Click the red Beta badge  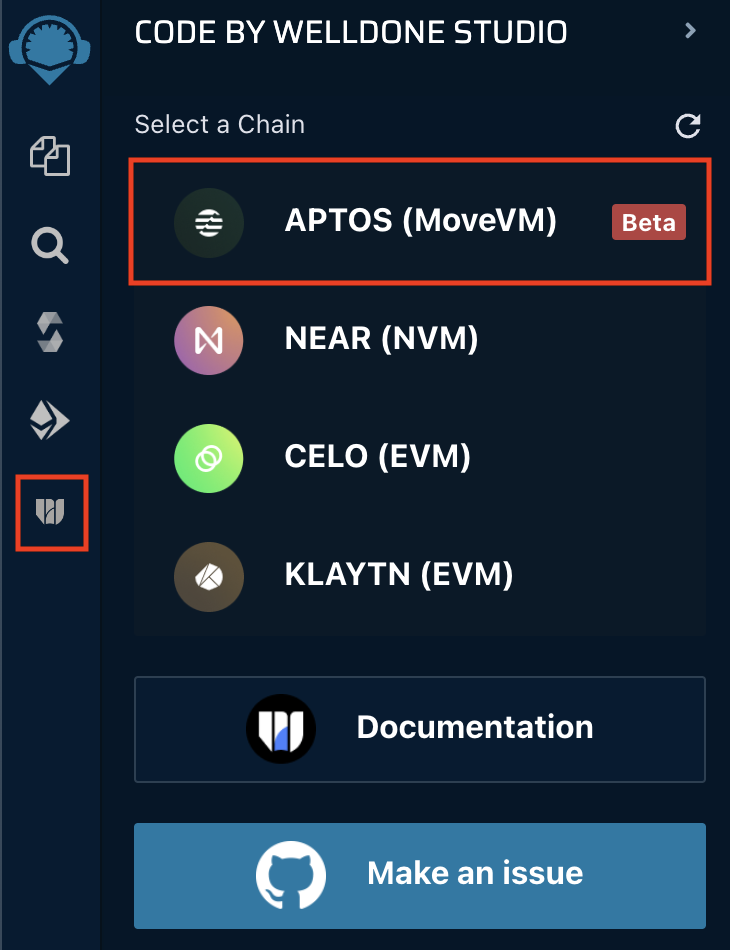tap(648, 222)
